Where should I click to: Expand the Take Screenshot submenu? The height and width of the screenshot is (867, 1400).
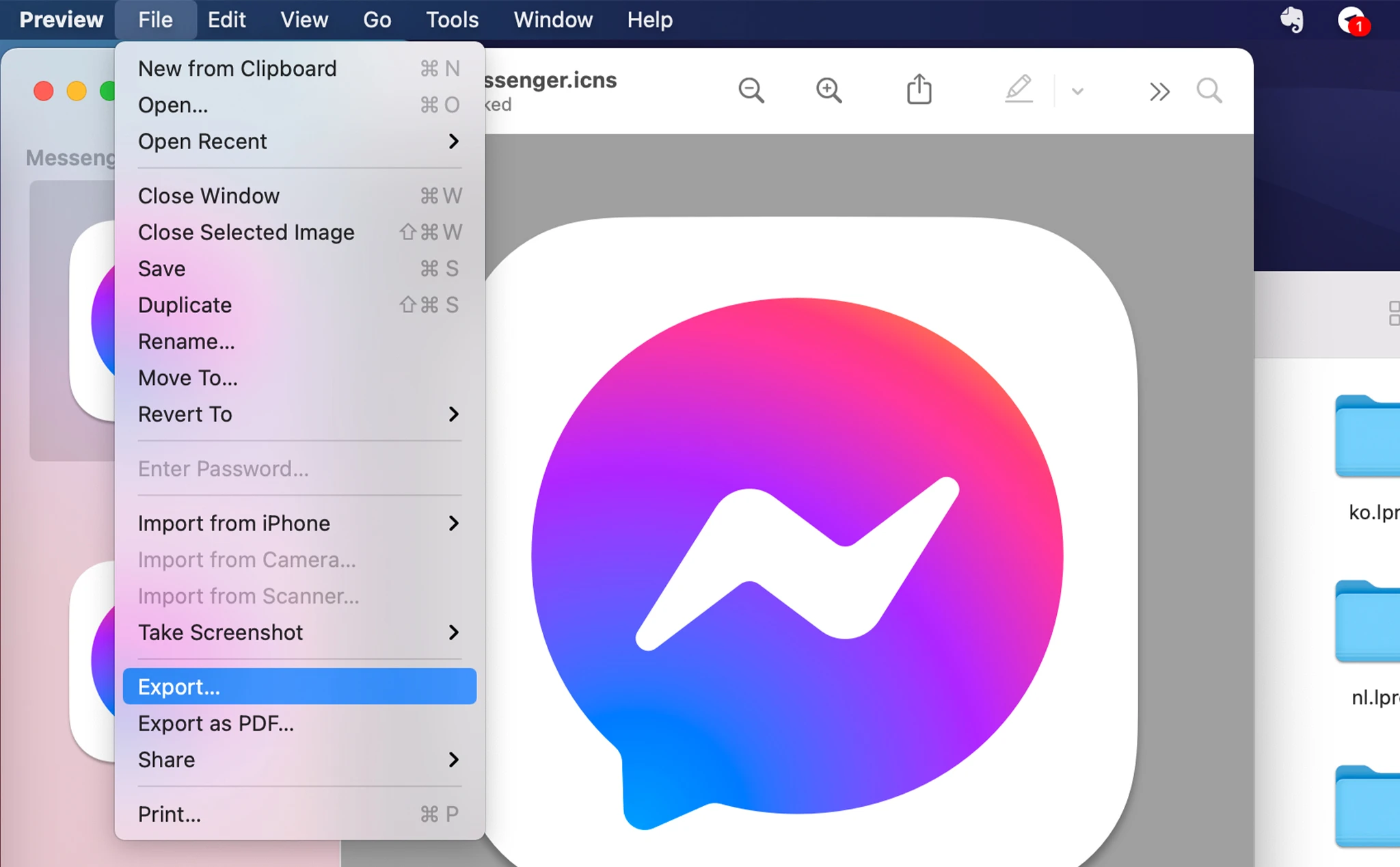coord(299,632)
